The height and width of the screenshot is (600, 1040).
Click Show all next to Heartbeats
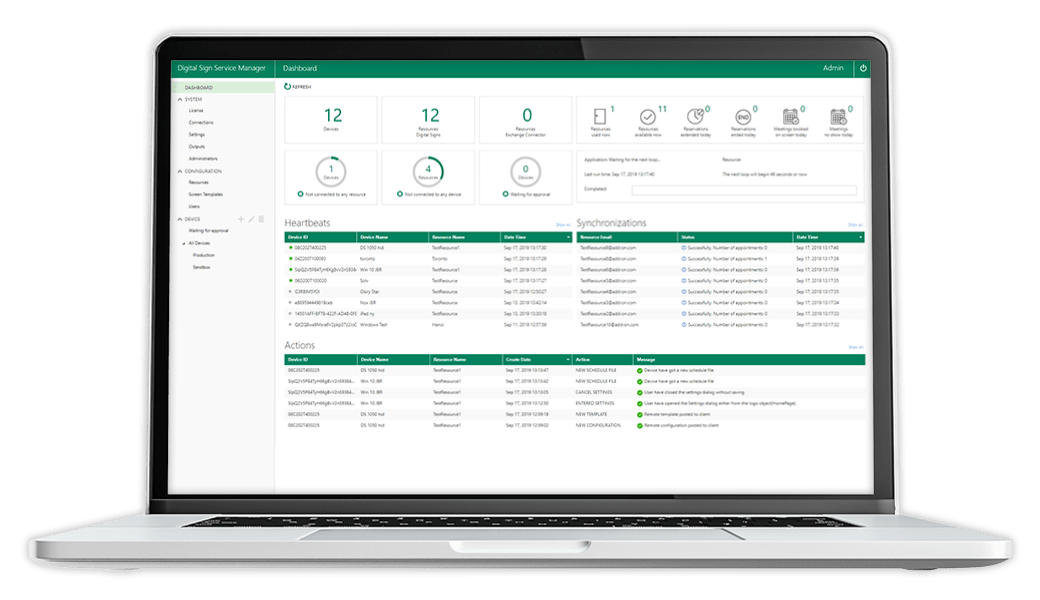[x=561, y=223]
